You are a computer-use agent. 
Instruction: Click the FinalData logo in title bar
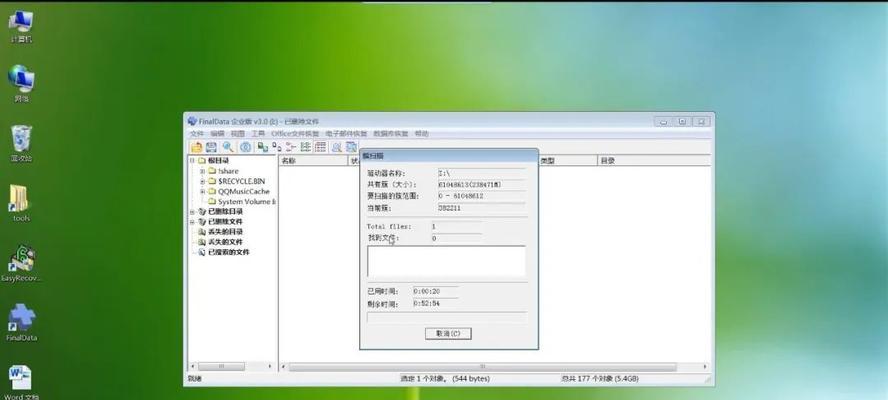tap(192, 121)
